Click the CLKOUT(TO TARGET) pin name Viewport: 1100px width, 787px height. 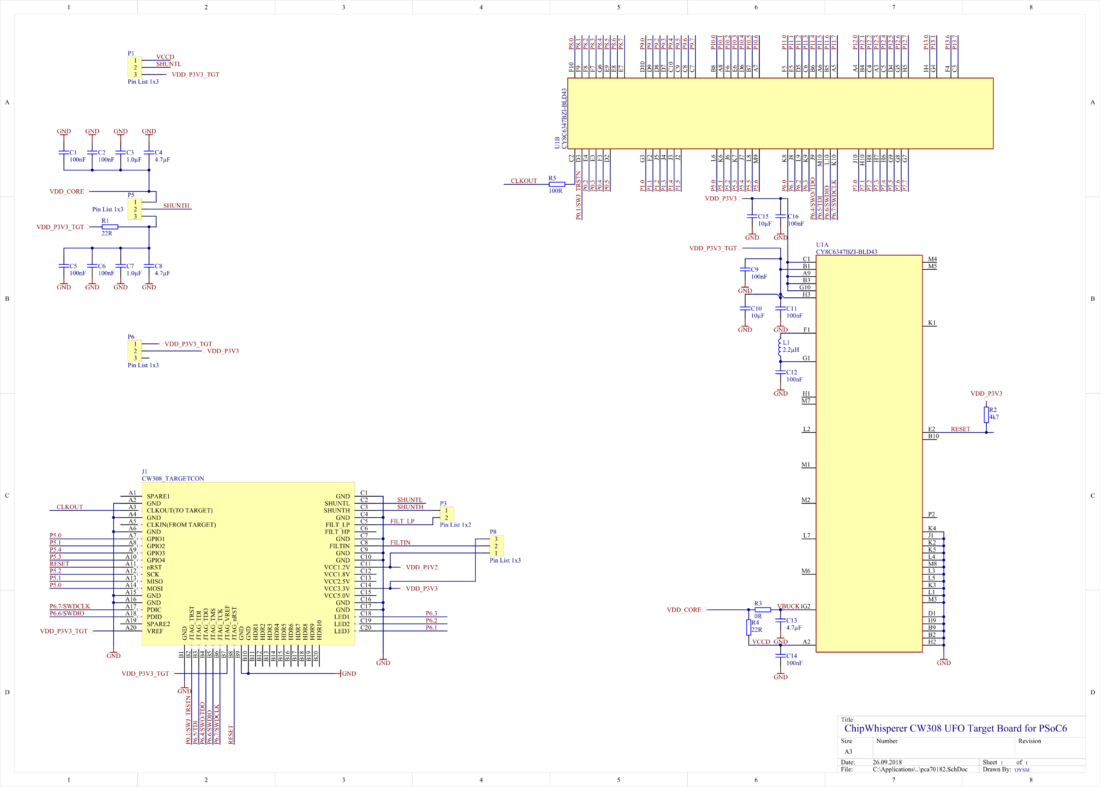pos(180,511)
